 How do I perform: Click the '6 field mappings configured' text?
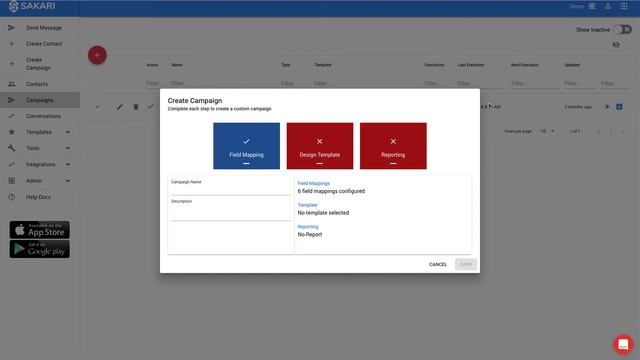coord(331,191)
